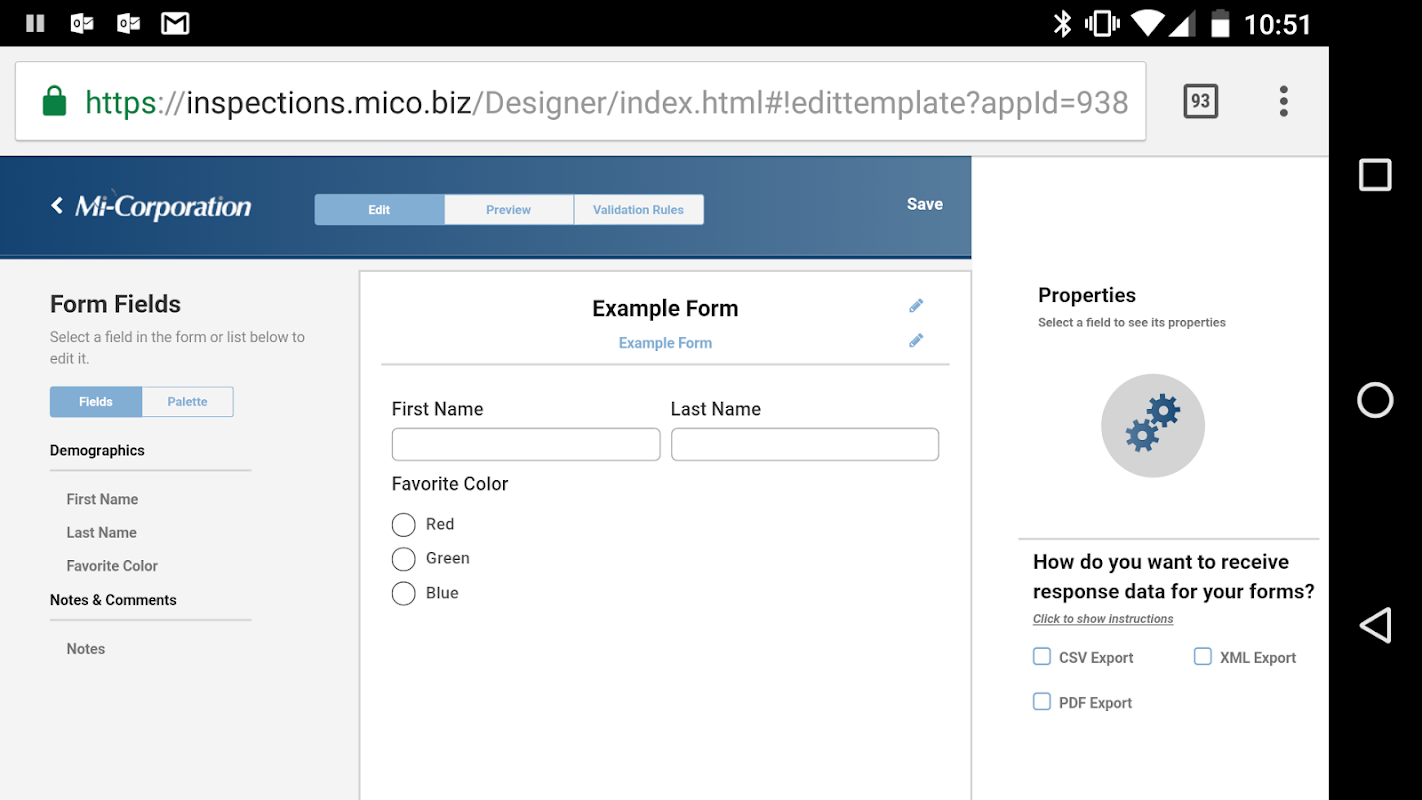Enable the XML Export checkbox
Screen dimensions: 1422x800
[1203, 657]
